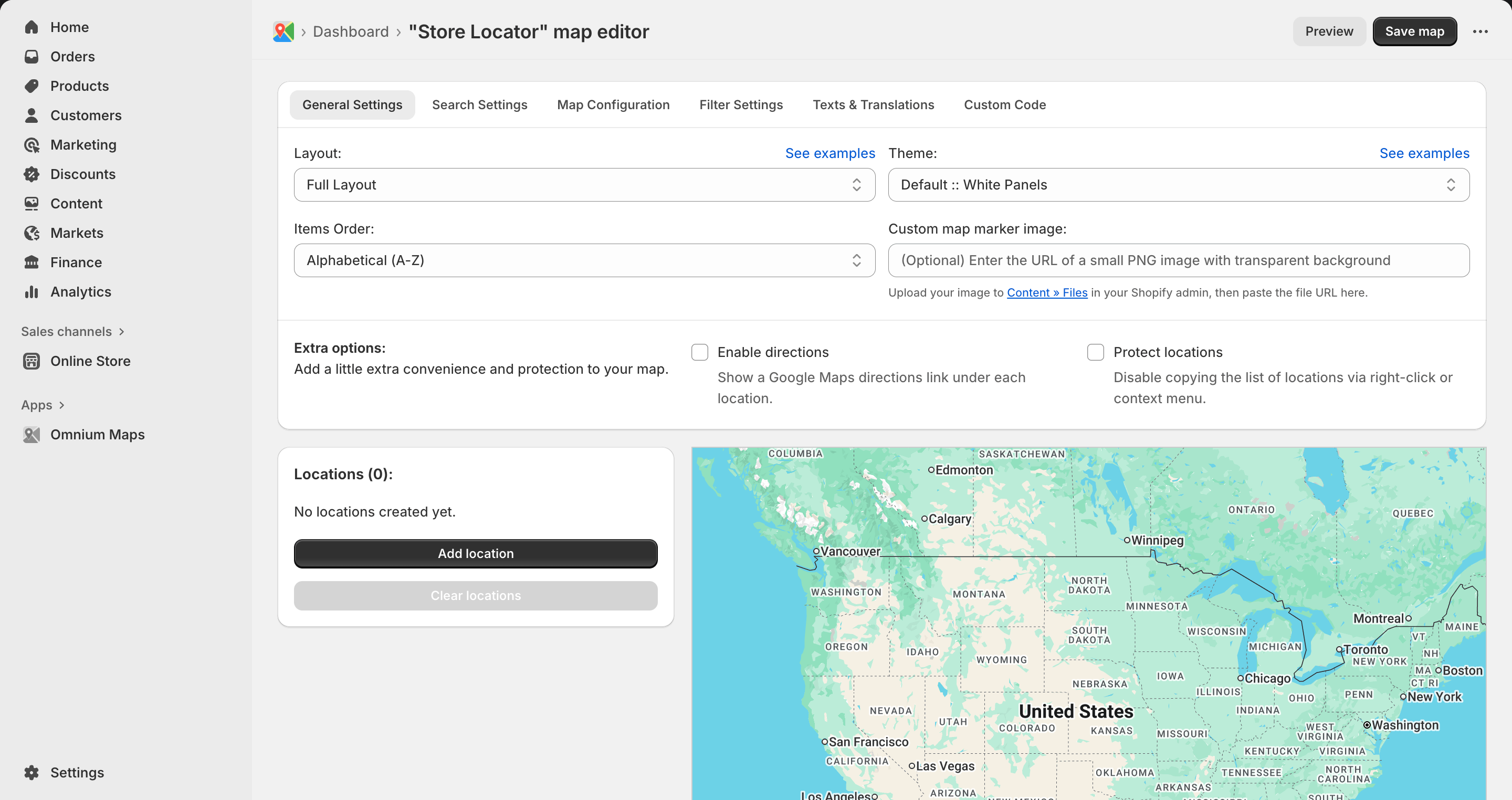Open the Home section in sidebar
The width and height of the screenshot is (1512, 800).
pyautogui.click(x=70, y=27)
